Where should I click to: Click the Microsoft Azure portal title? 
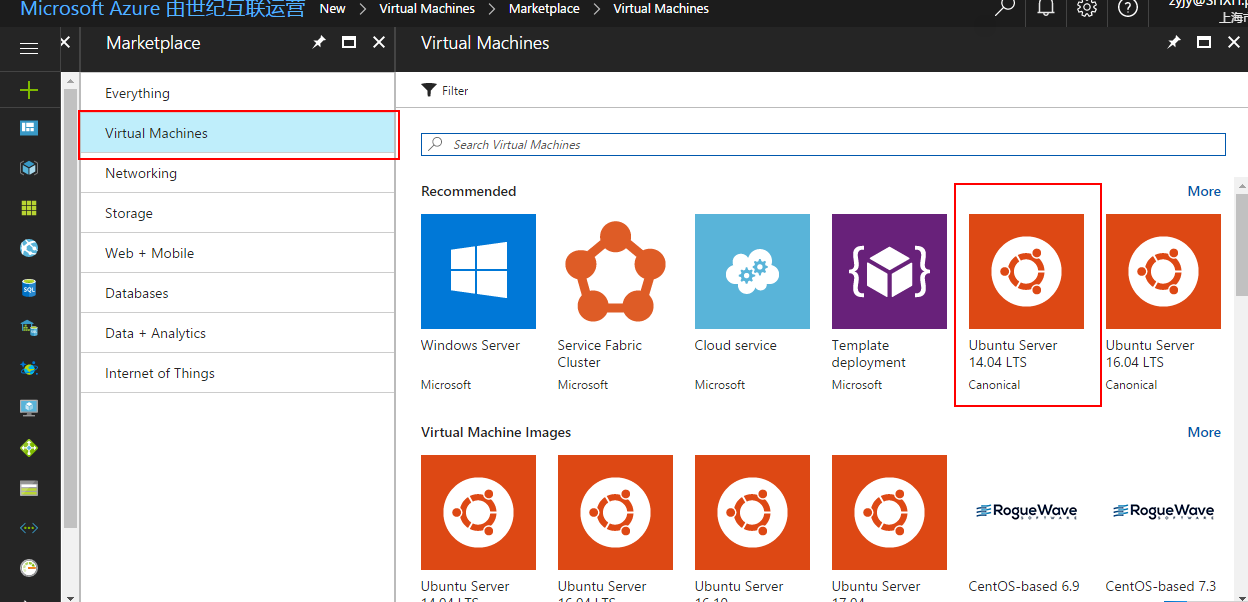pos(163,9)
